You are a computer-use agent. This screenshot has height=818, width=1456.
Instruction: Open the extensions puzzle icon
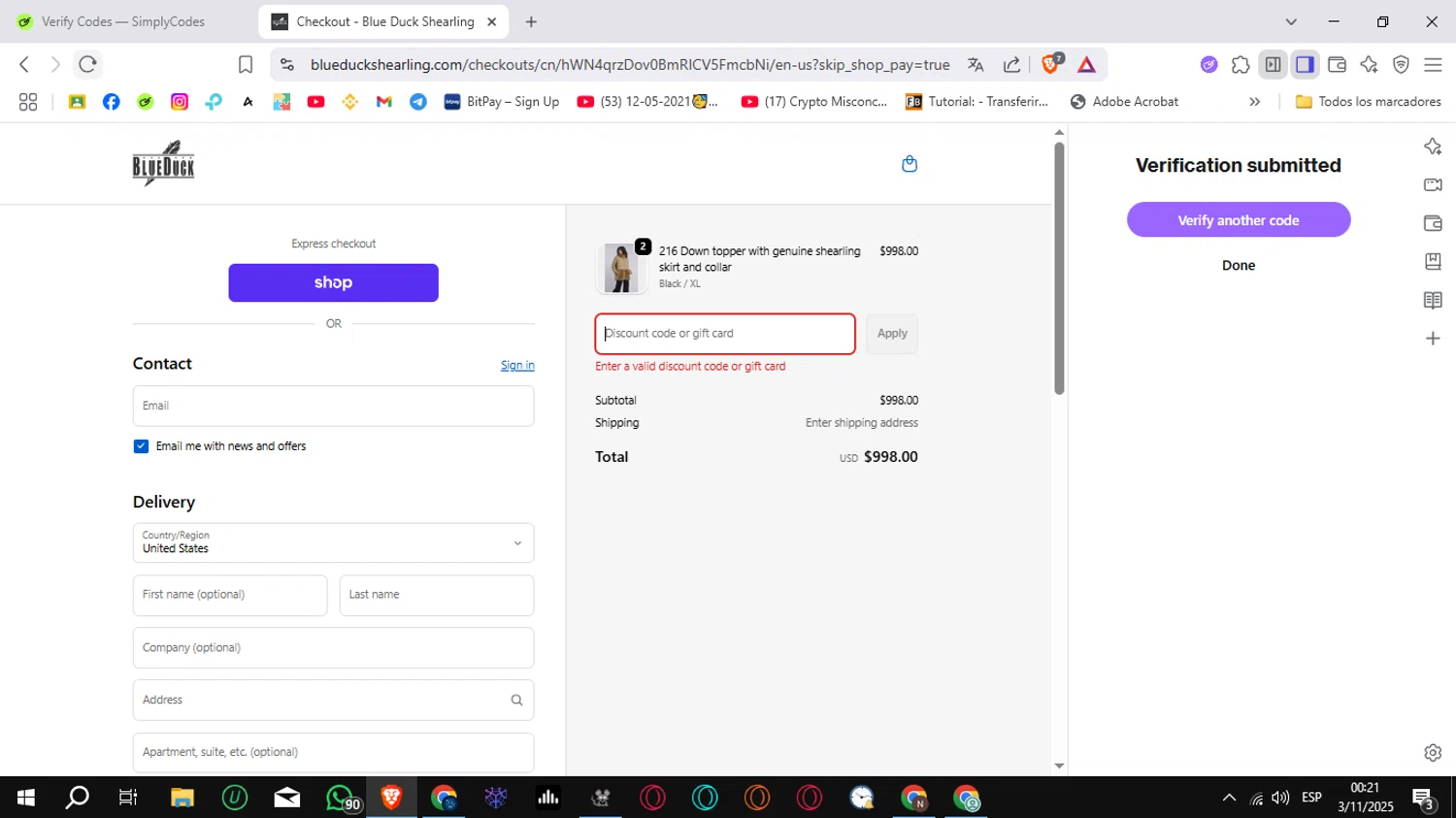(x=1241, y=64)
